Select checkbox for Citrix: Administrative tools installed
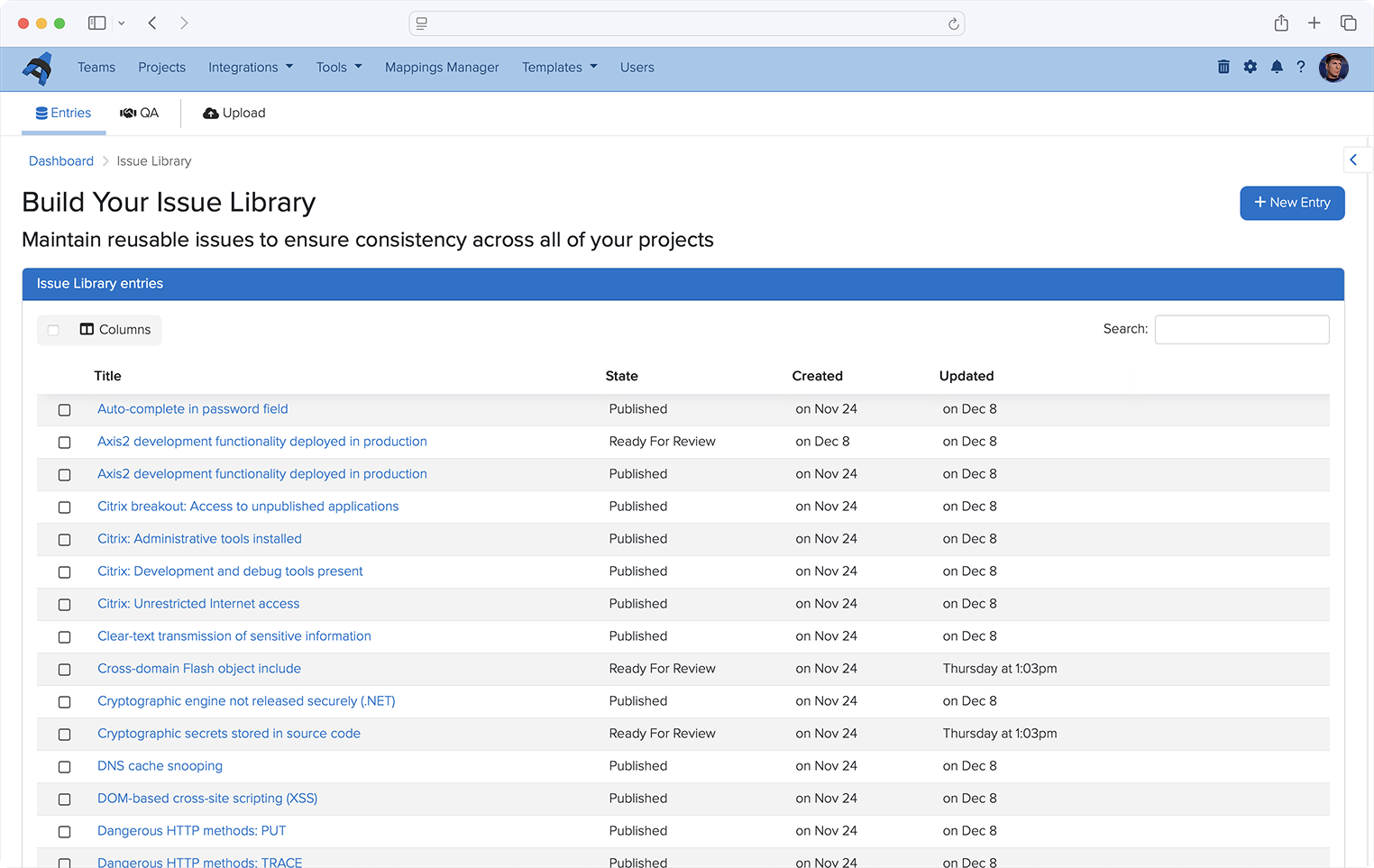 [x=65, y=540]
